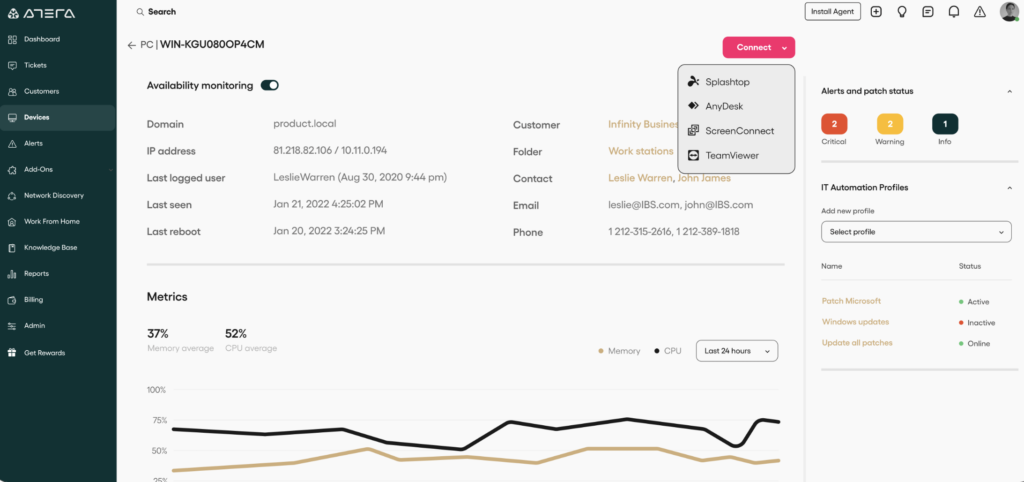Collapse Alerts and patch status section
Viewport: 1024px width, 482px height.
[x=1010, y=91]
